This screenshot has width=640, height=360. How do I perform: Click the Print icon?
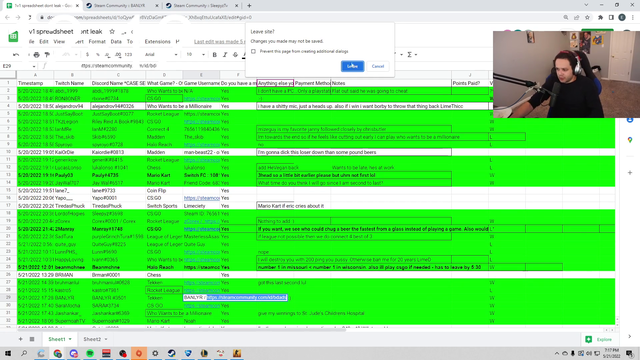click(37, 54)
